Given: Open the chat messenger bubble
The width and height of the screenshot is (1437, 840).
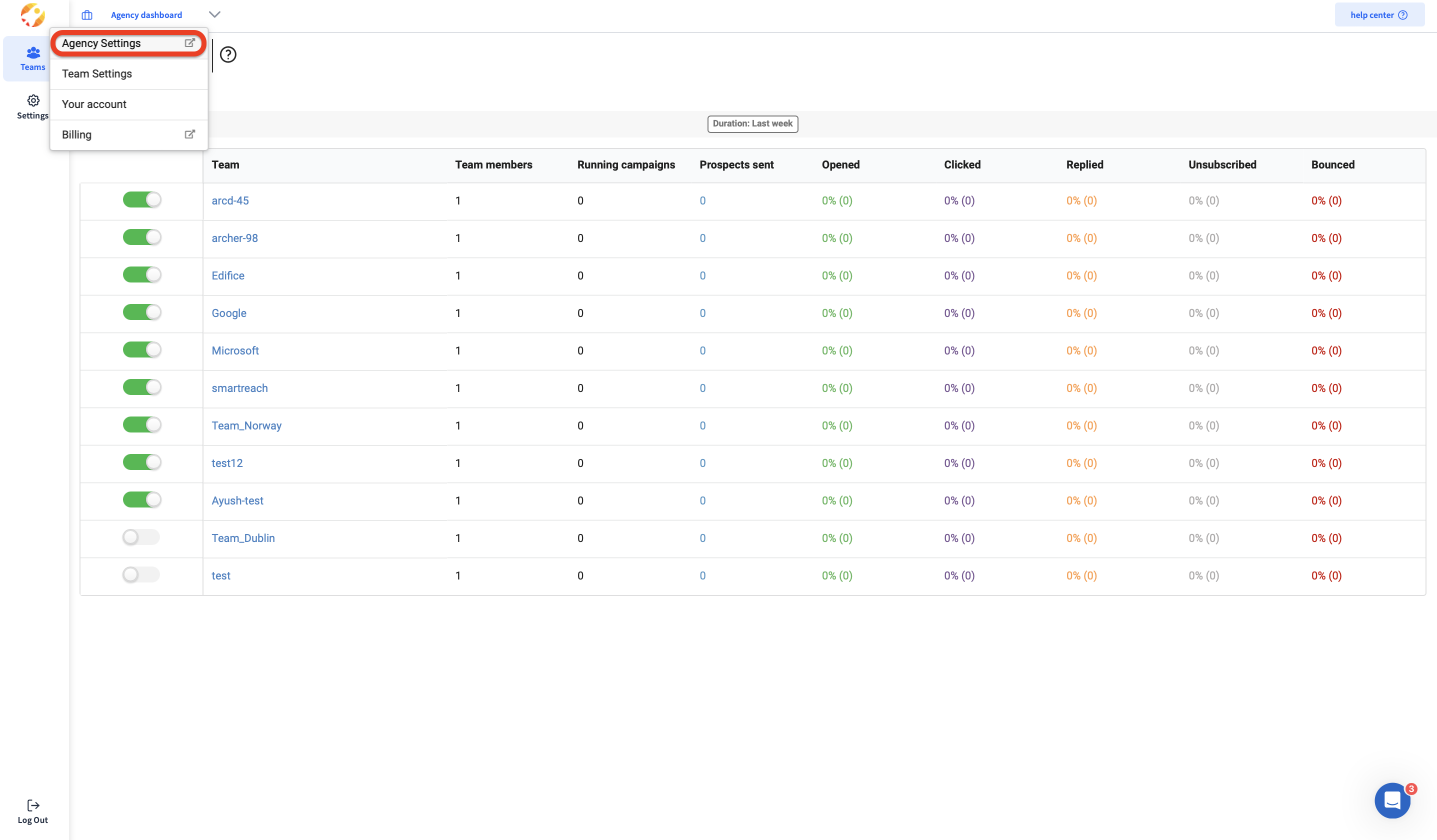Looking at the screenshot, I should (x=1392, y=799).
